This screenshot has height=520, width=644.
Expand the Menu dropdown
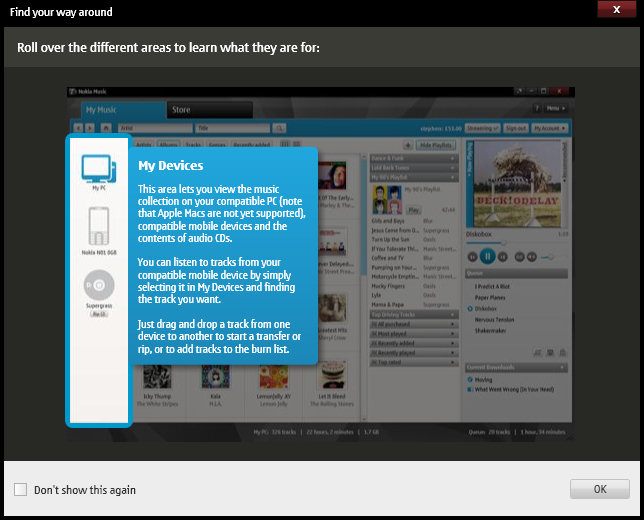(554, 107)
